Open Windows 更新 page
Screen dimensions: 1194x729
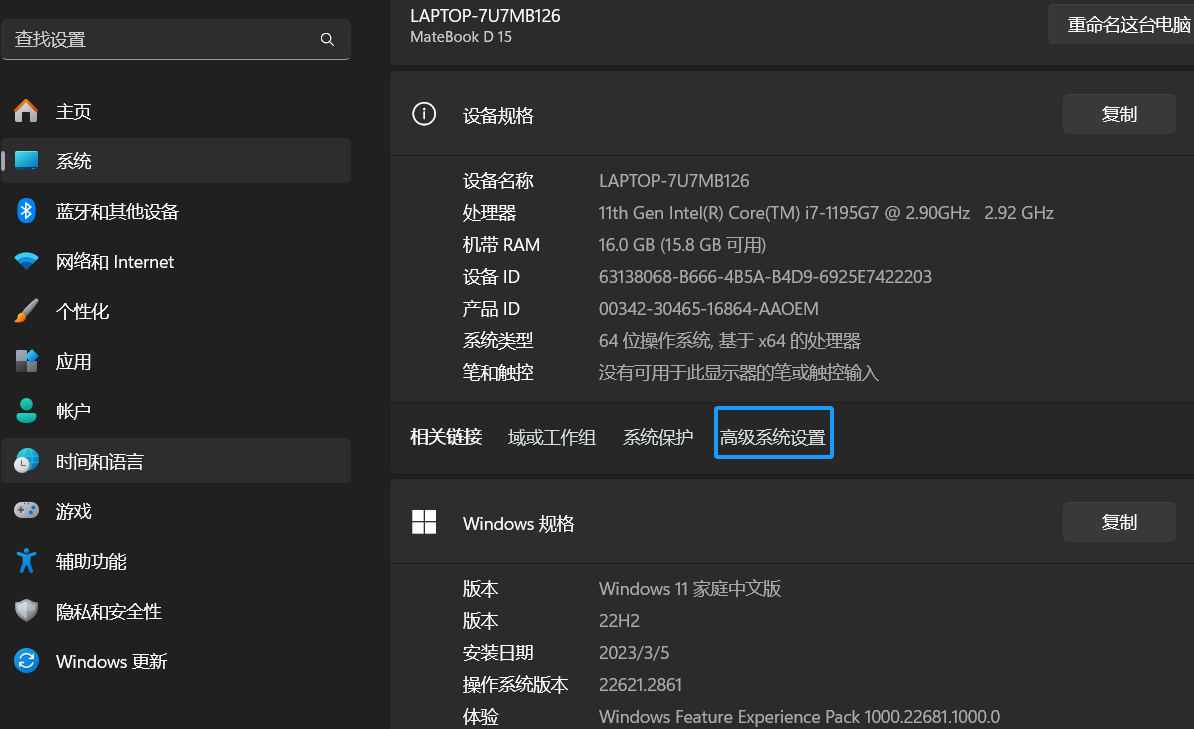pyautogui.click(x=176, y=660)
